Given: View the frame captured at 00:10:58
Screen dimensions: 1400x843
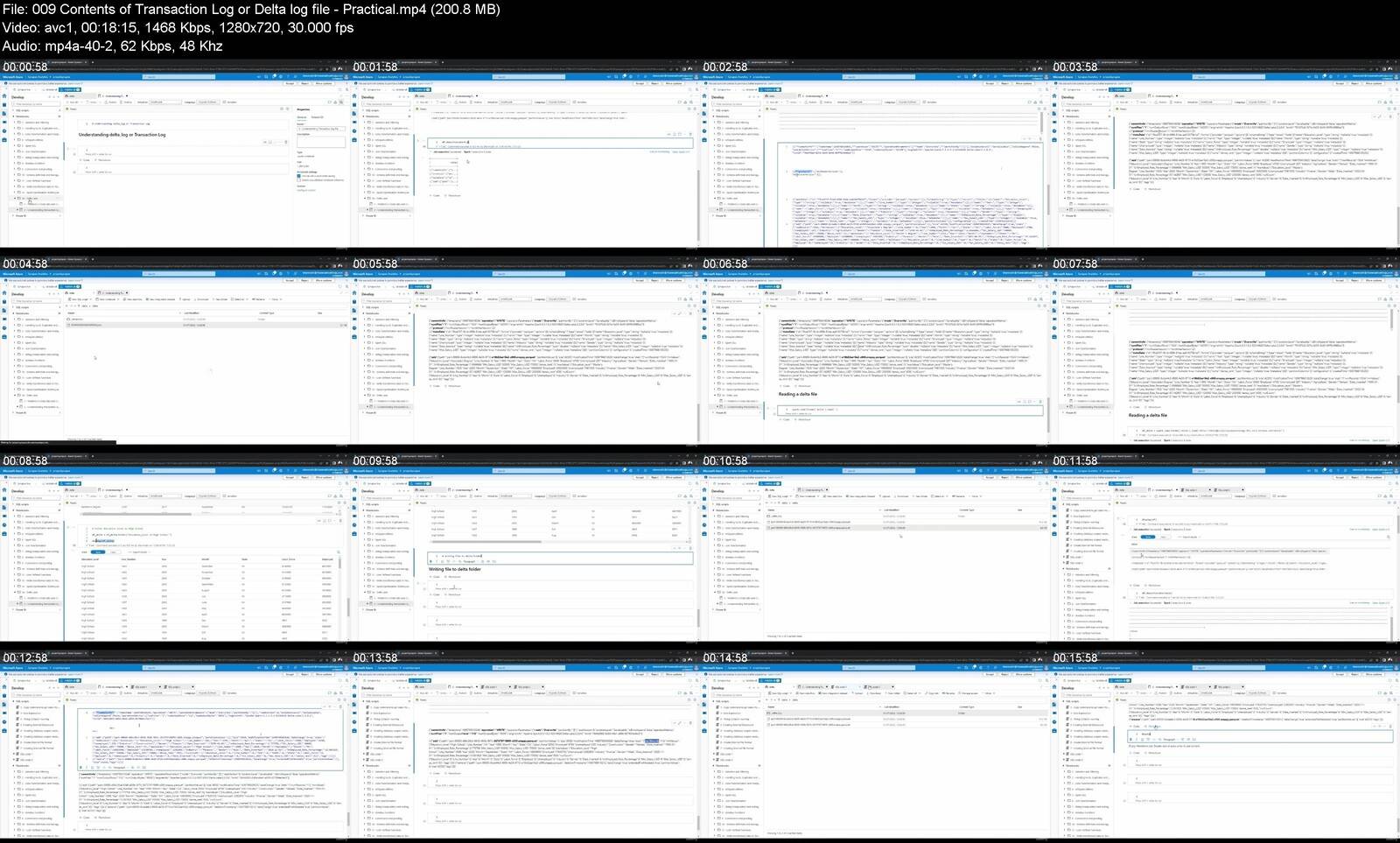Looking at the screenshot, I should [x=875, y=548].
